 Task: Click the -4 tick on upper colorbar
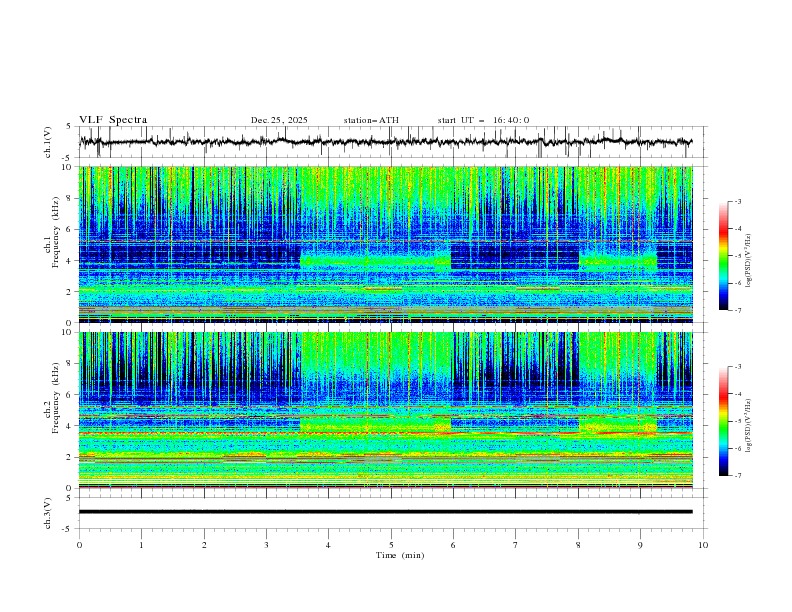[737, 229]
